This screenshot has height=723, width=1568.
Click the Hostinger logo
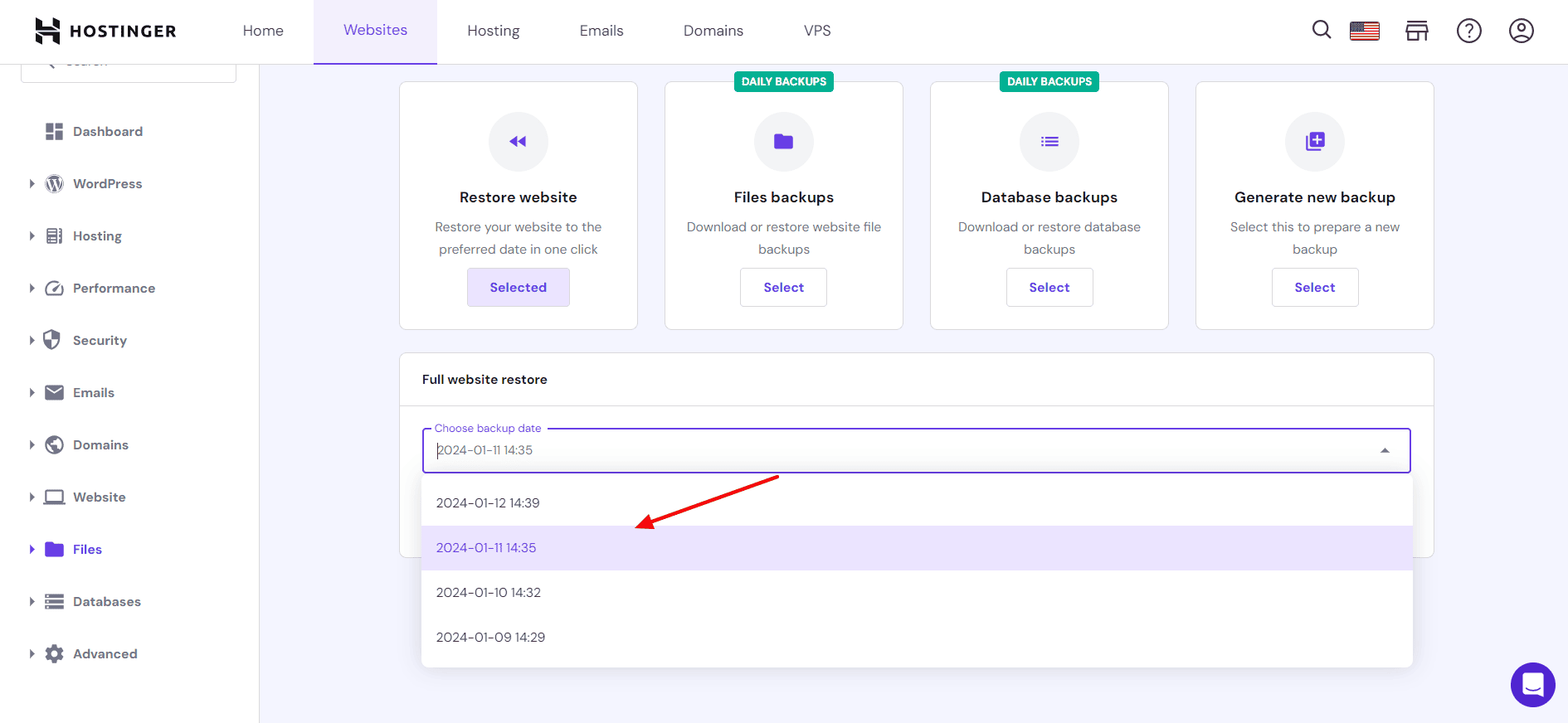coord(105,32)
